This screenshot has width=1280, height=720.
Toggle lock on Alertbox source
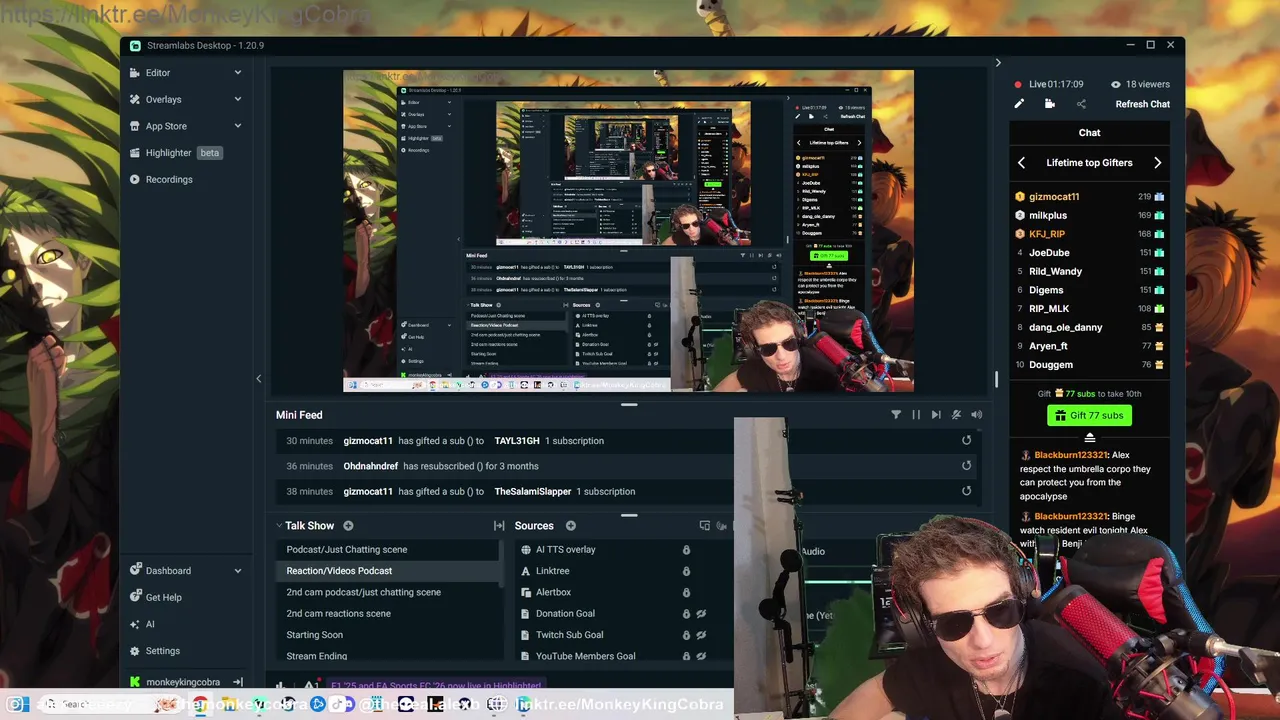coord(686,592)
